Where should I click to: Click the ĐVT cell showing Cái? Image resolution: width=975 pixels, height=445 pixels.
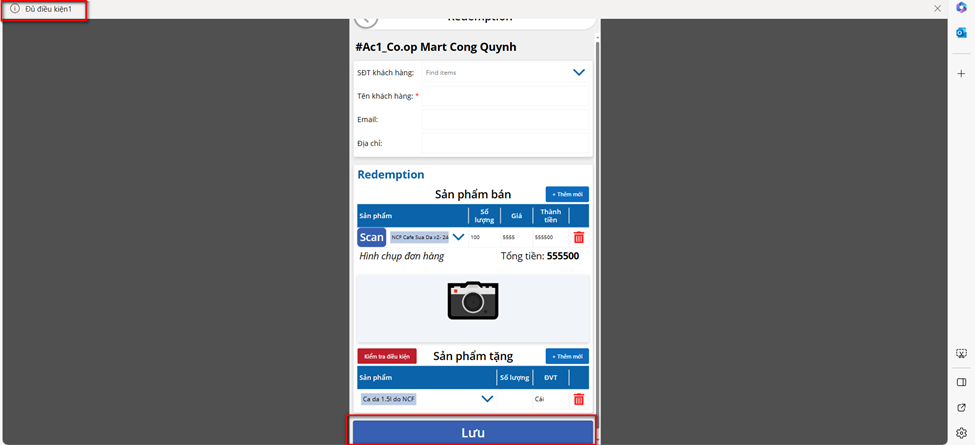pos(550,399)
